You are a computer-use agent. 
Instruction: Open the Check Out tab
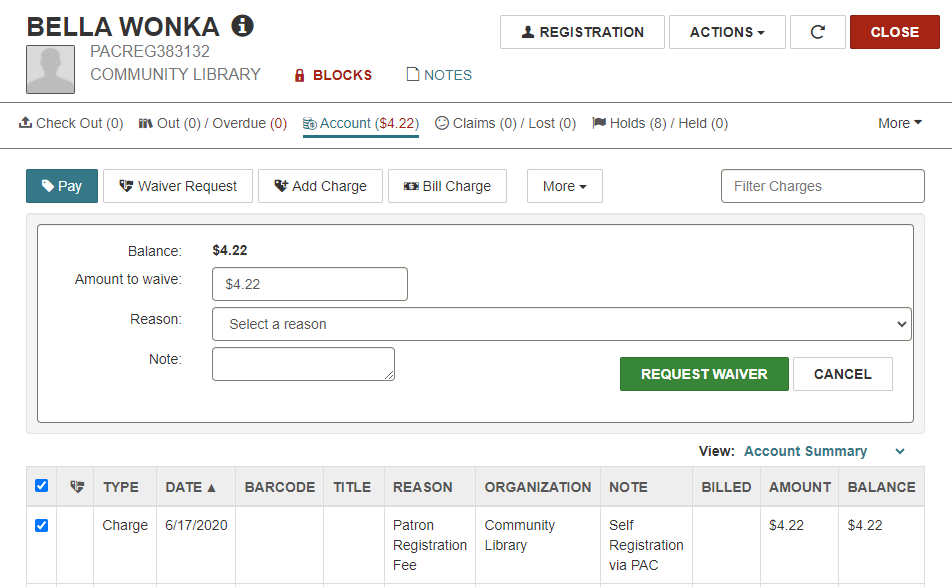[71, 123]
